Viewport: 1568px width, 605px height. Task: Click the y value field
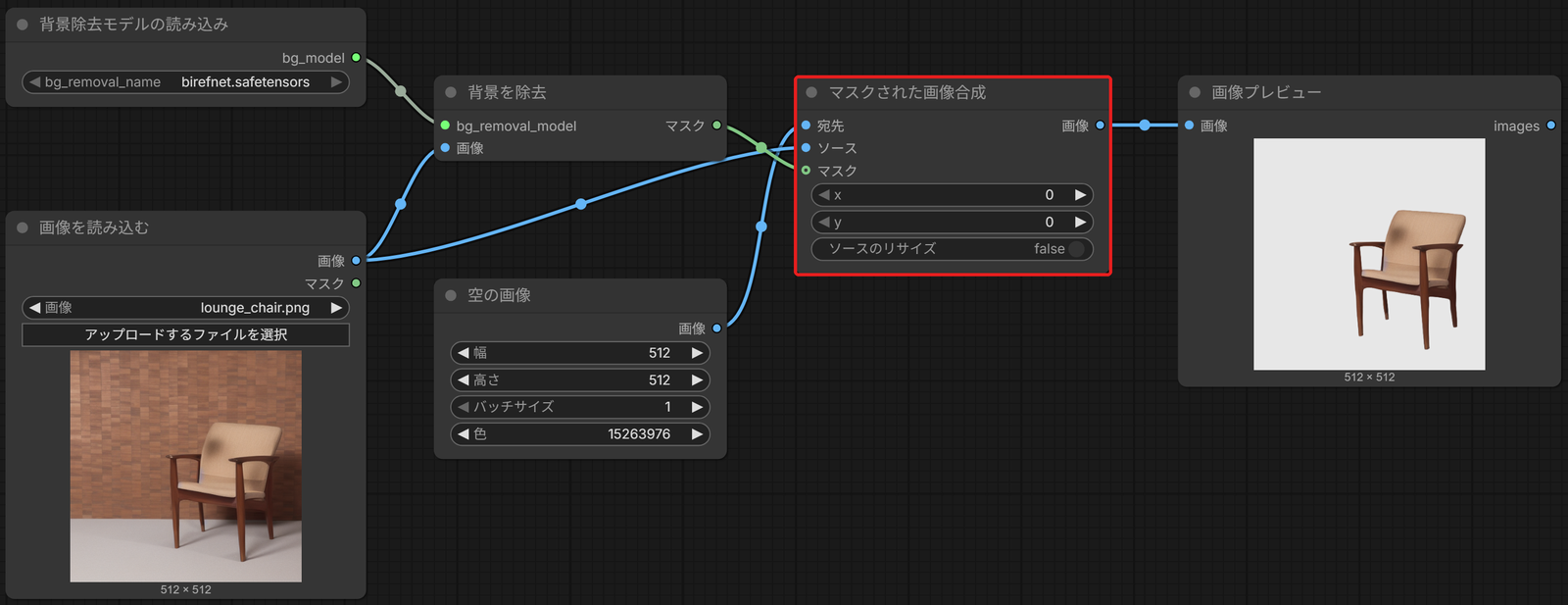pyautogui.click(x=953, y=223)
